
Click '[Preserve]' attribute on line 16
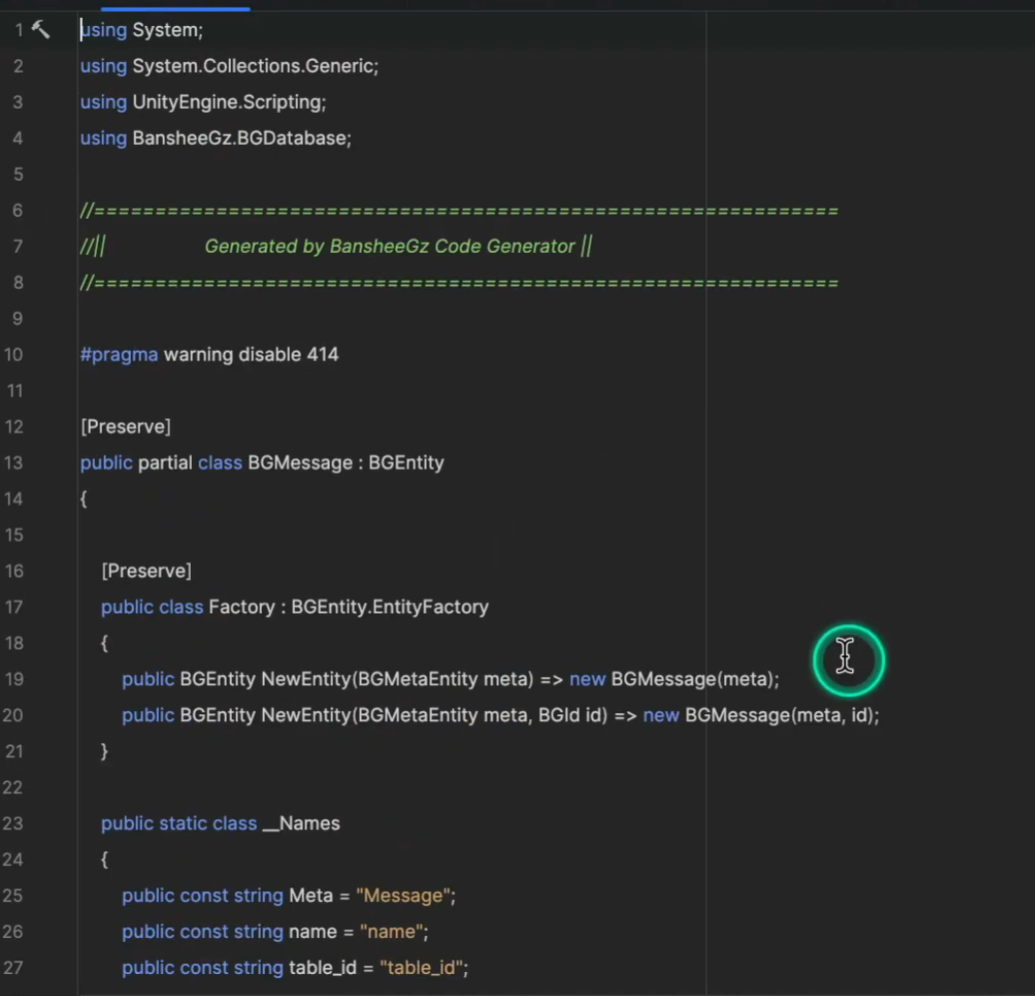147,571
